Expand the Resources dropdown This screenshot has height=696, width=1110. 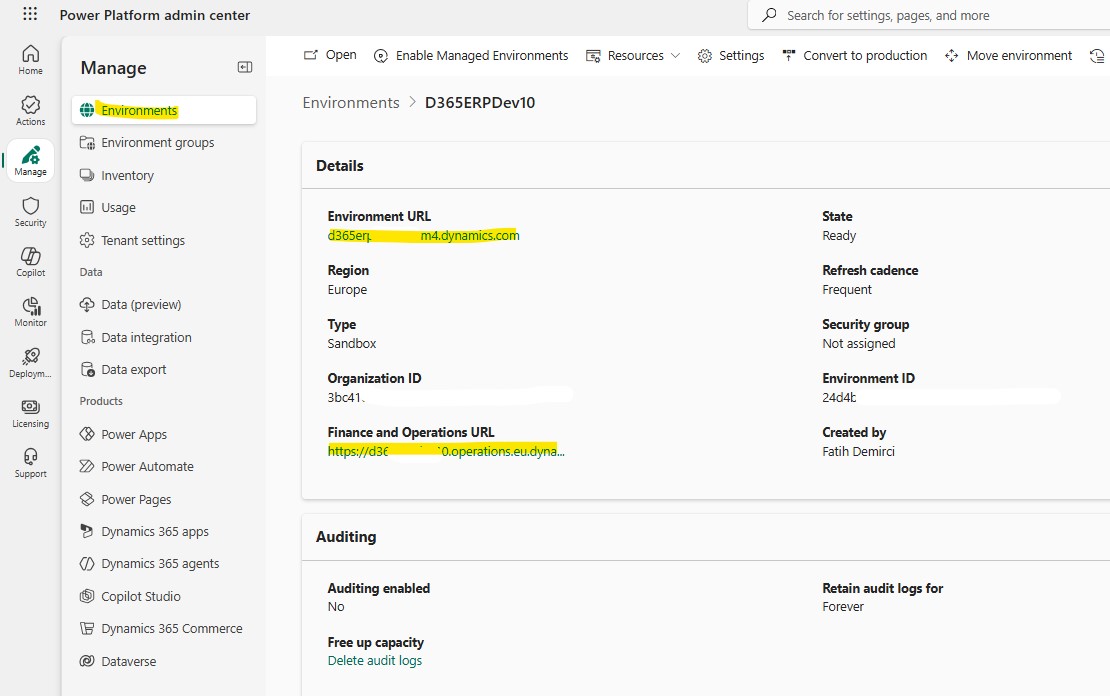633,55
